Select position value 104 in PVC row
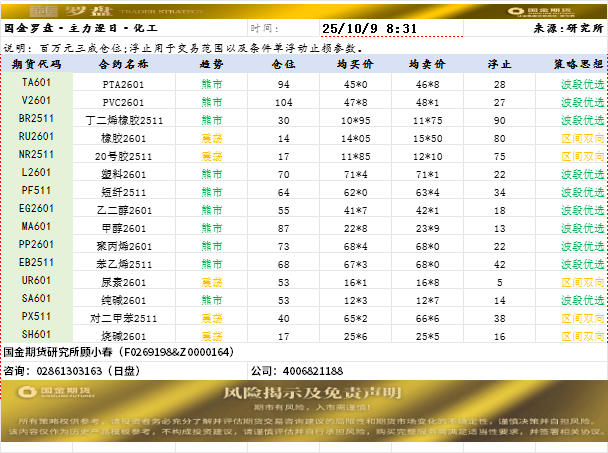Screen dimensions: 608x453 283,102
